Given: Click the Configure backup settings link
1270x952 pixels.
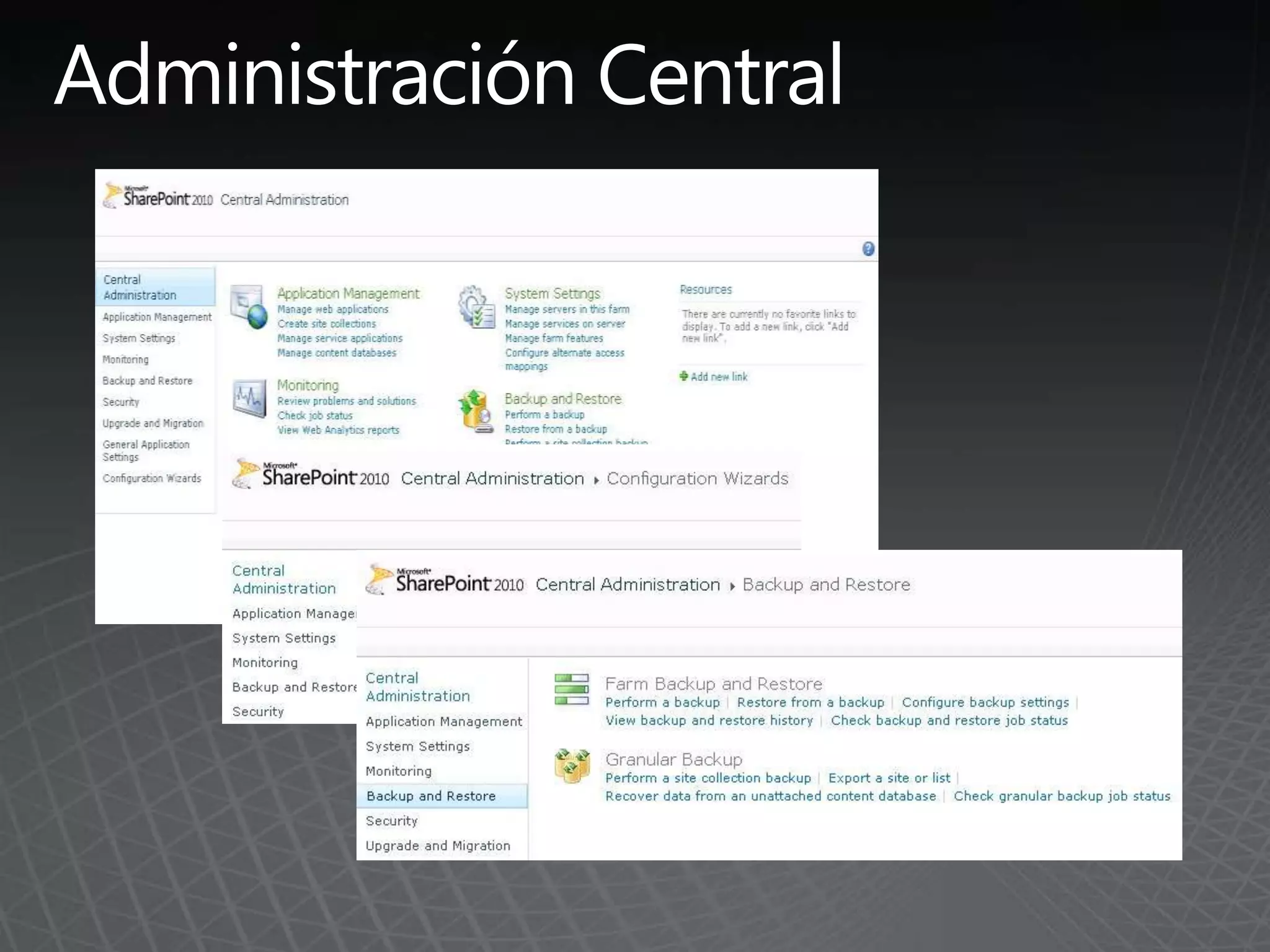Looking at the screenshot, I should pos(985,702).
